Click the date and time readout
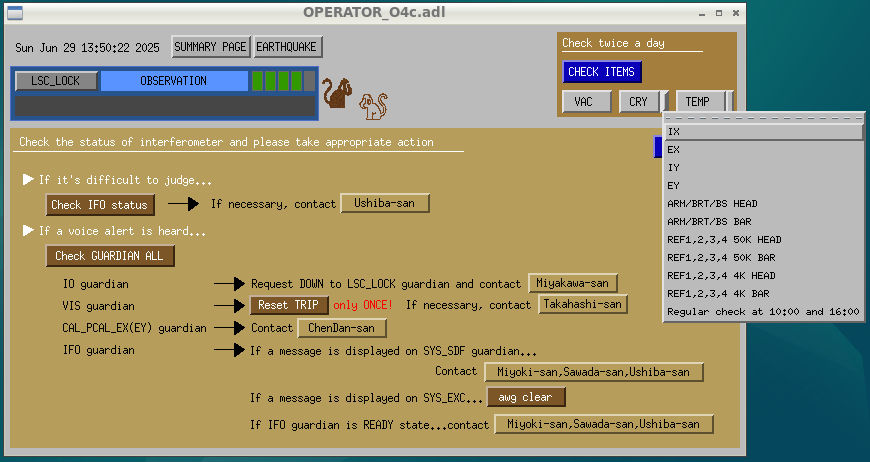Viewport: 870px width, 462px height. (88, 48)
